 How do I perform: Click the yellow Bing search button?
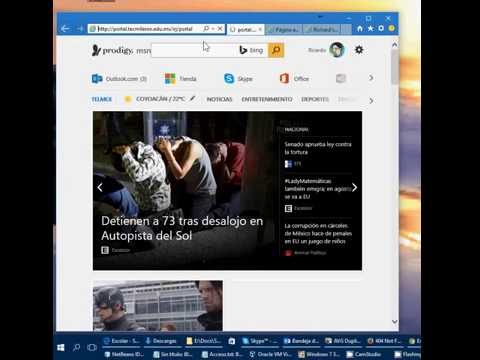[x=276, y=50]
